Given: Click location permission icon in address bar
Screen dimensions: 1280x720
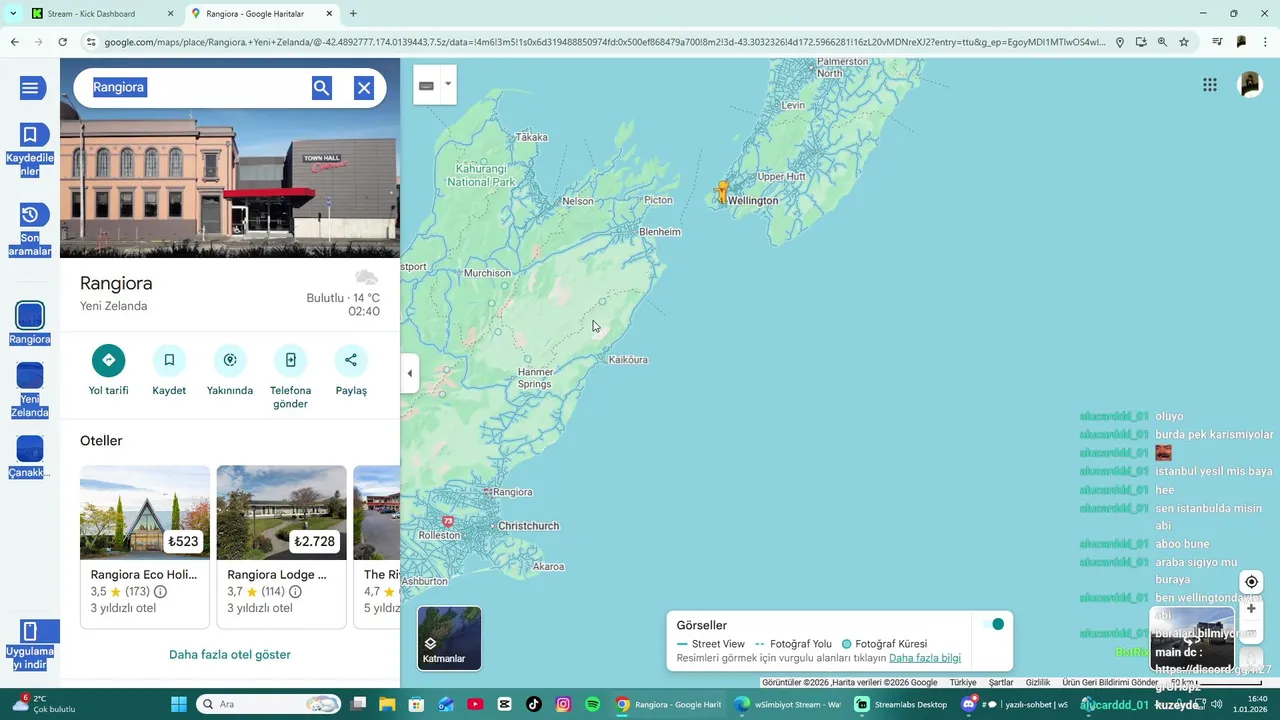Looking at the screenshot, I should click(x=1120, y=42).
